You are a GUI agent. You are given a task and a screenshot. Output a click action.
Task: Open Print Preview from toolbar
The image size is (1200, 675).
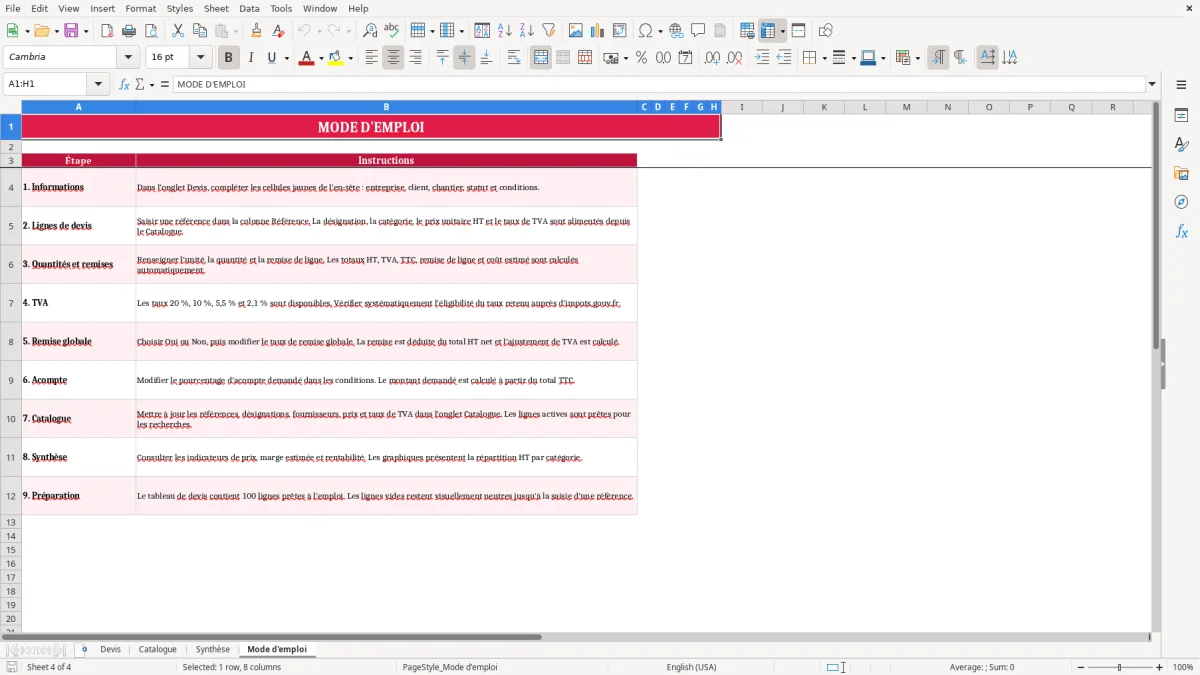pos(151,31)
